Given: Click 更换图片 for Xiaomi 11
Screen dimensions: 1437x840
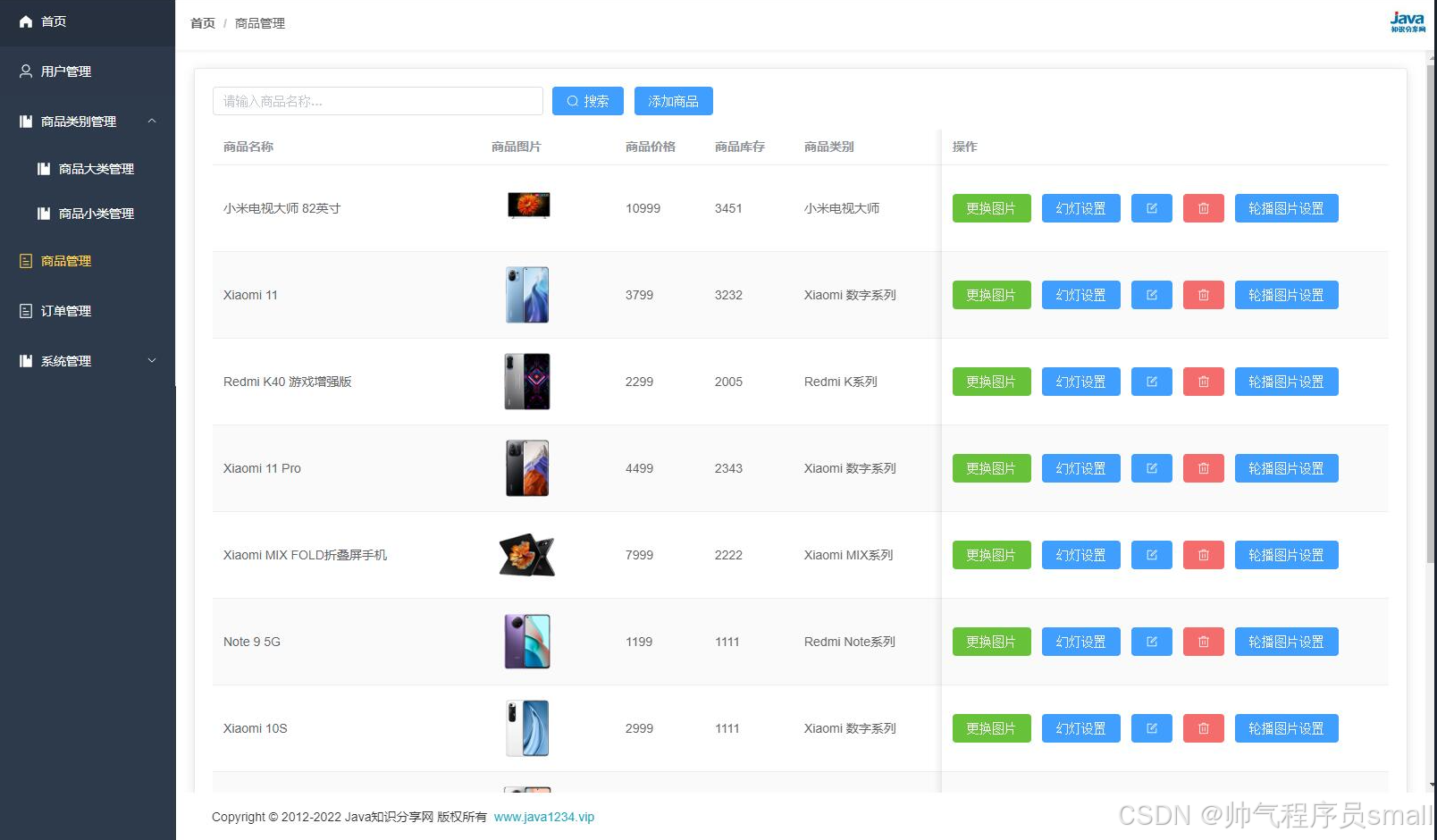Looking at the screenshot, I should point(992,295).
